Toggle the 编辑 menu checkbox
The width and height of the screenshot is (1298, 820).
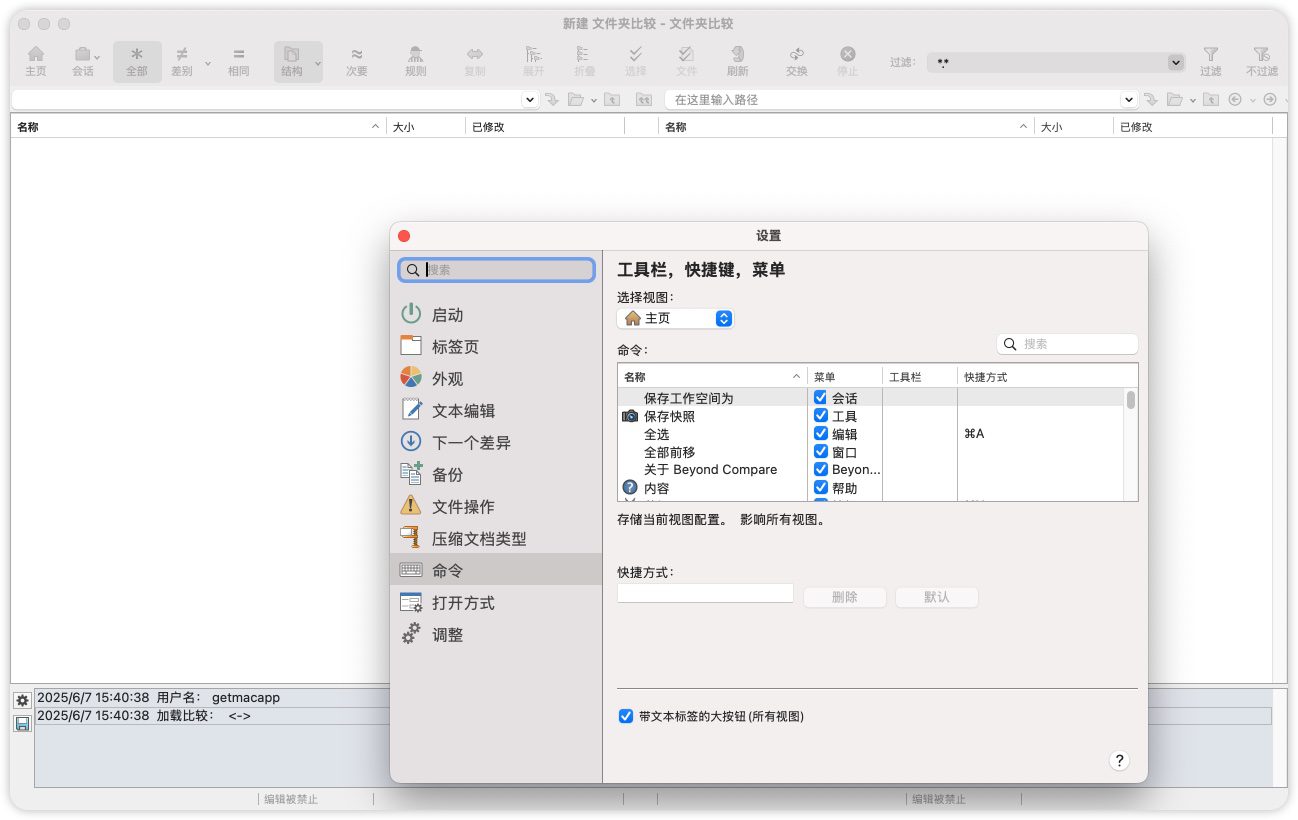coord(821,434)
